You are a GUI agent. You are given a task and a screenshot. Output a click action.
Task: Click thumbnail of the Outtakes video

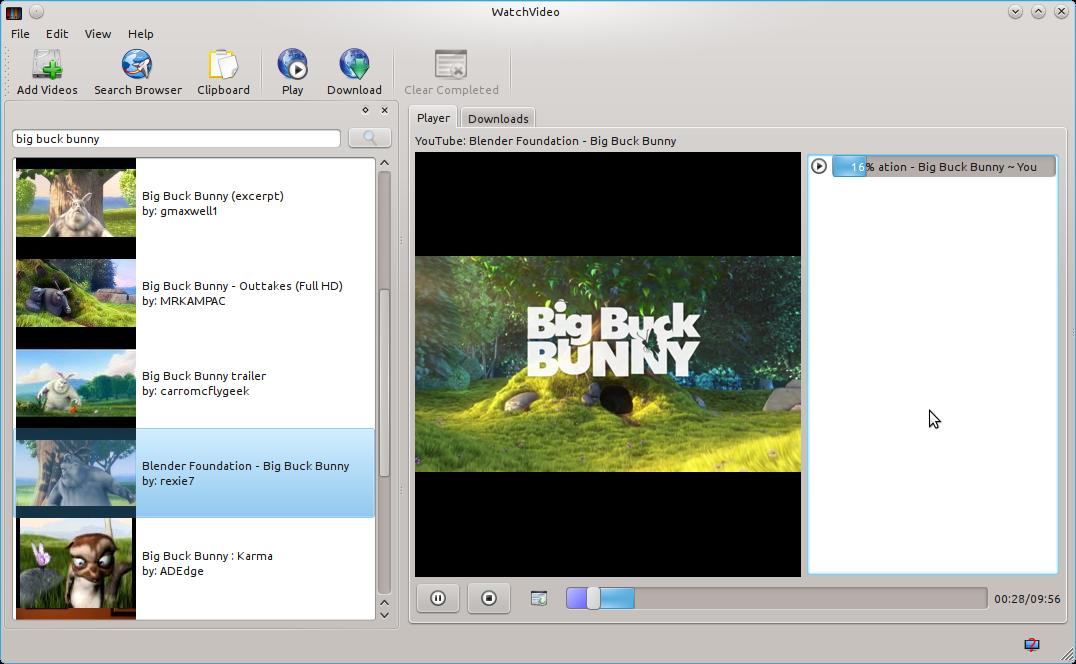pos(75,294)
